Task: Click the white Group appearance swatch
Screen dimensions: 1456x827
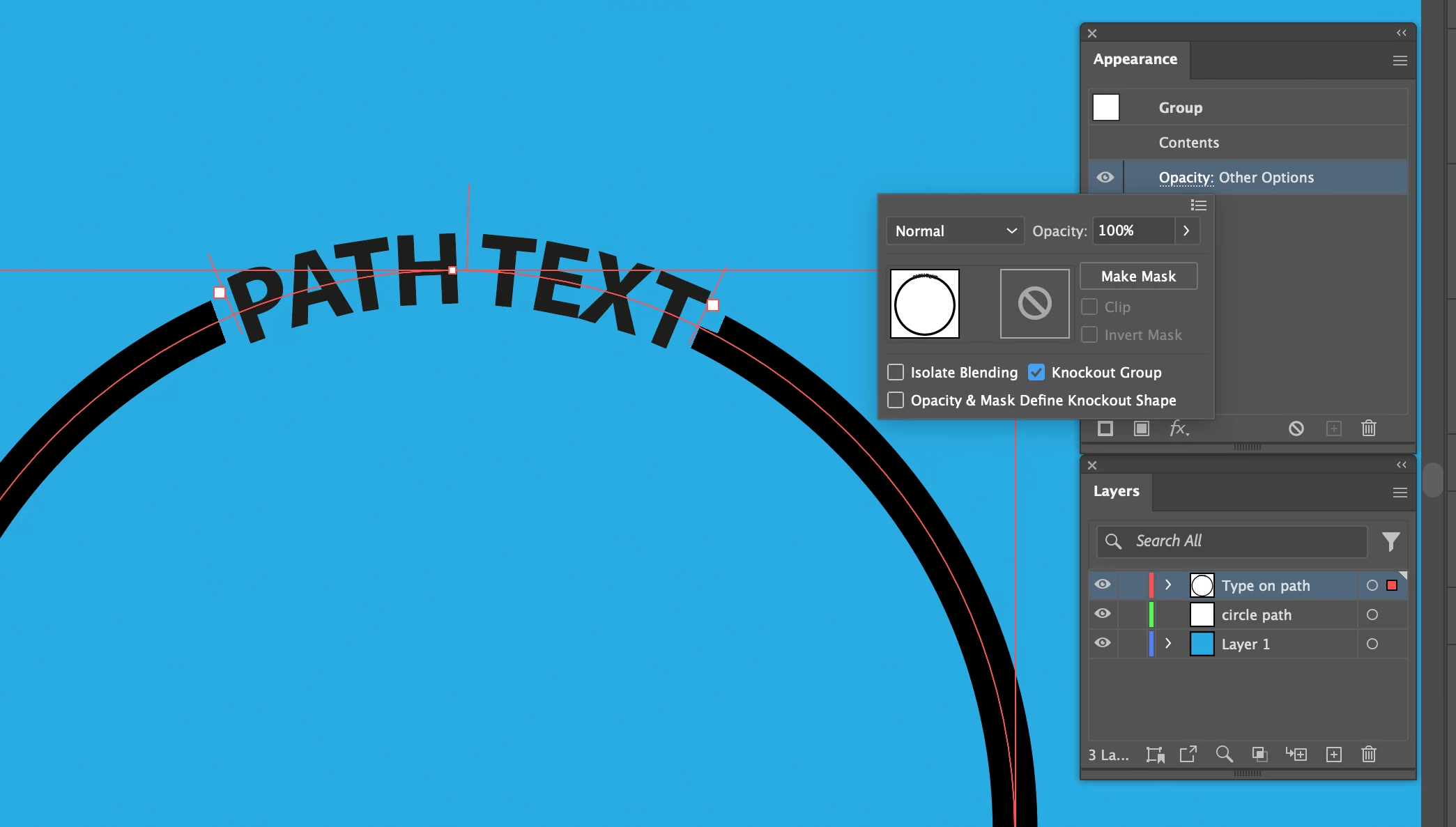Action: [1106, 107]
